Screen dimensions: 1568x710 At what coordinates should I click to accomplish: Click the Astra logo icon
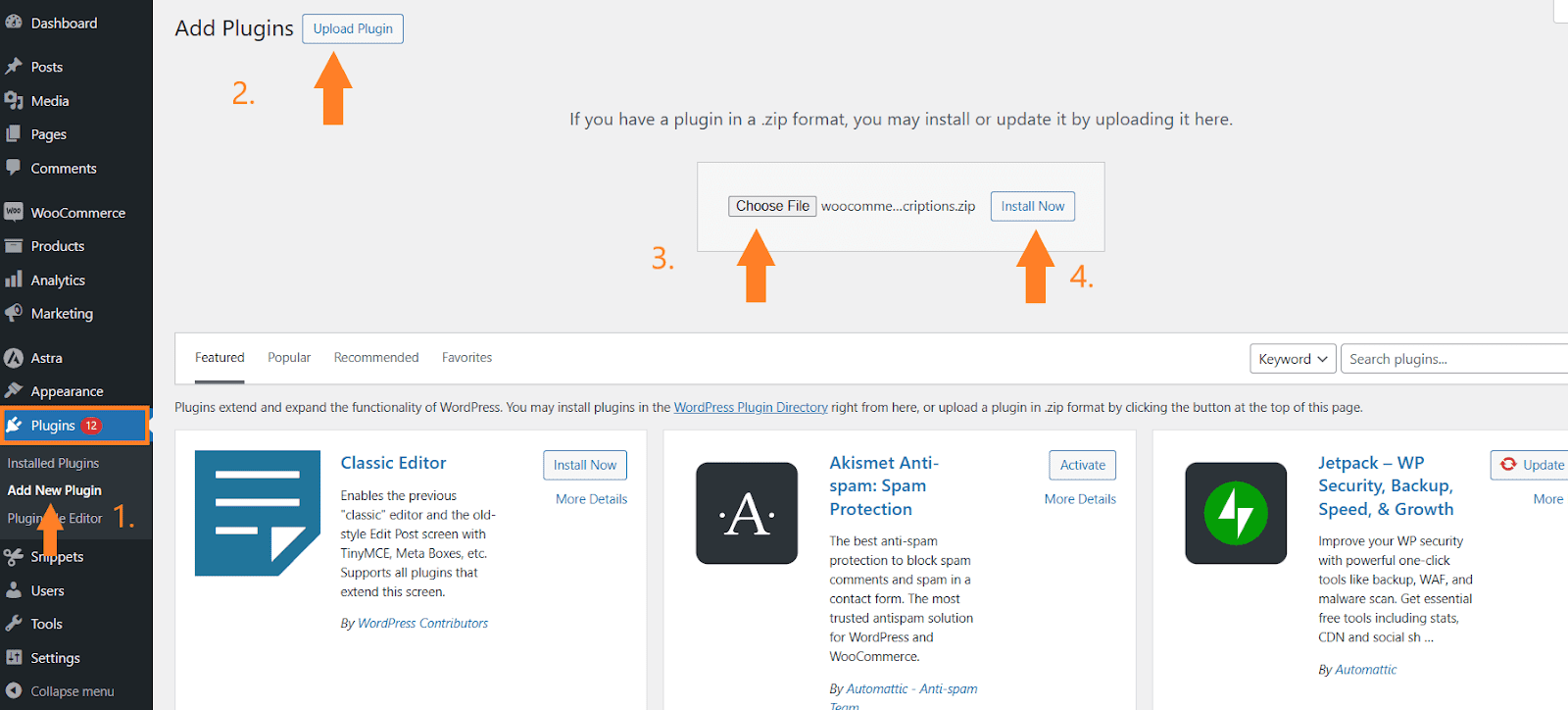(x=14, y=358)
